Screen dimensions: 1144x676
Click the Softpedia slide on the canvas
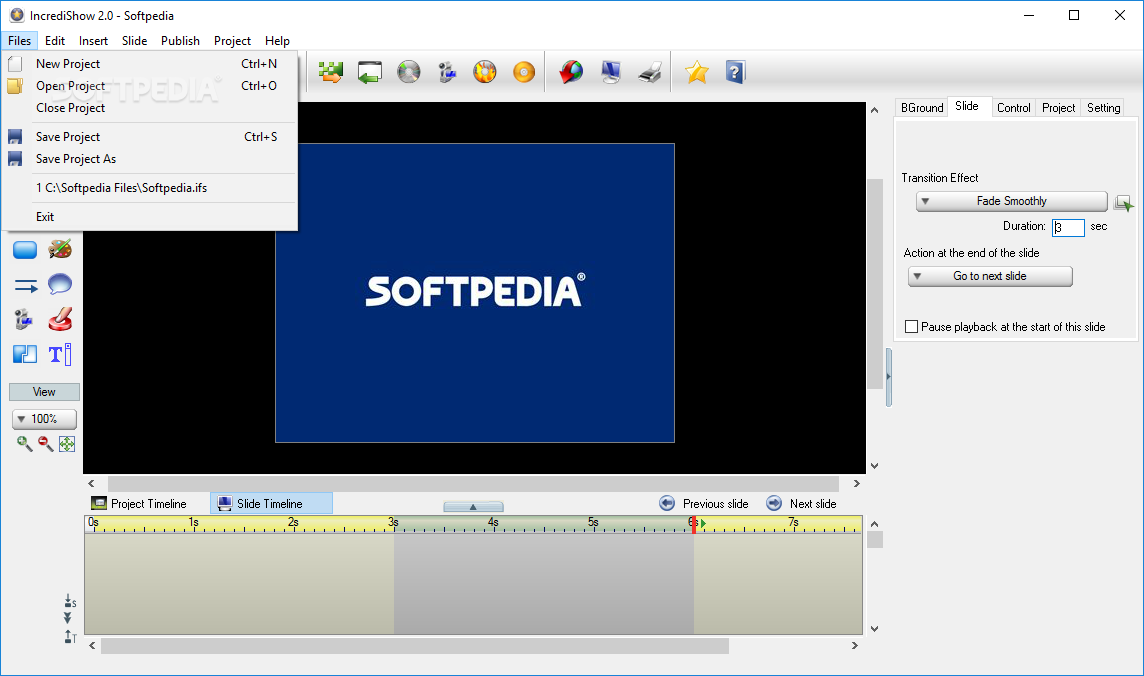click(475, 293)
